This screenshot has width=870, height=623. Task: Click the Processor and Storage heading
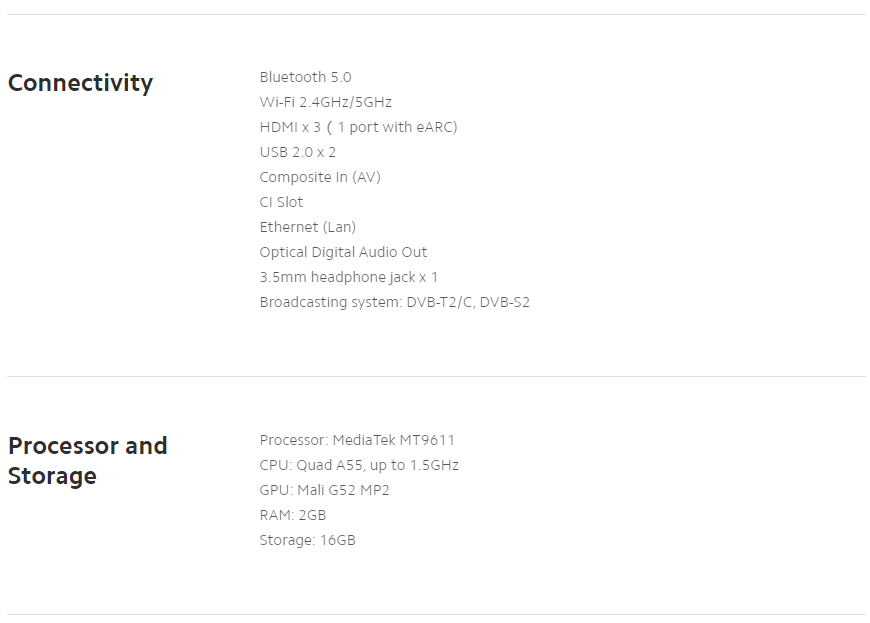click(87, 460)
